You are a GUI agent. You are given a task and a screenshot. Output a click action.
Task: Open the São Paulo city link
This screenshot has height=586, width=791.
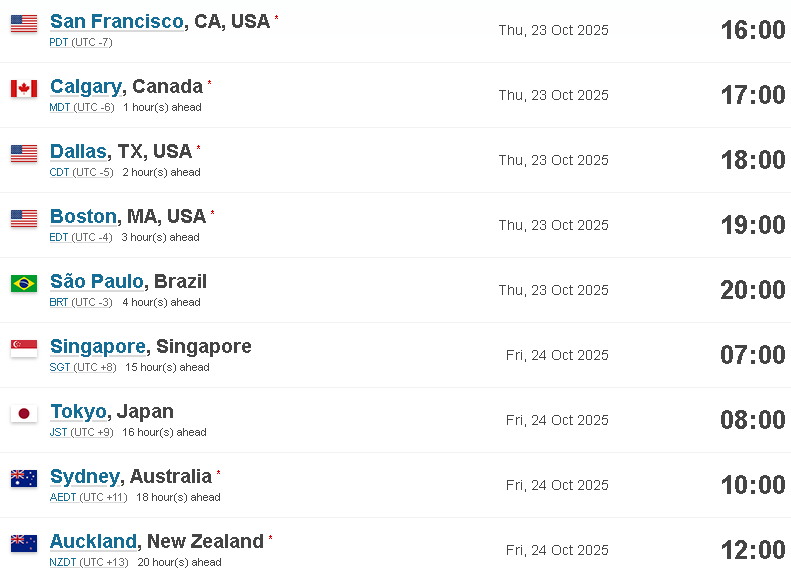point(97,281)
